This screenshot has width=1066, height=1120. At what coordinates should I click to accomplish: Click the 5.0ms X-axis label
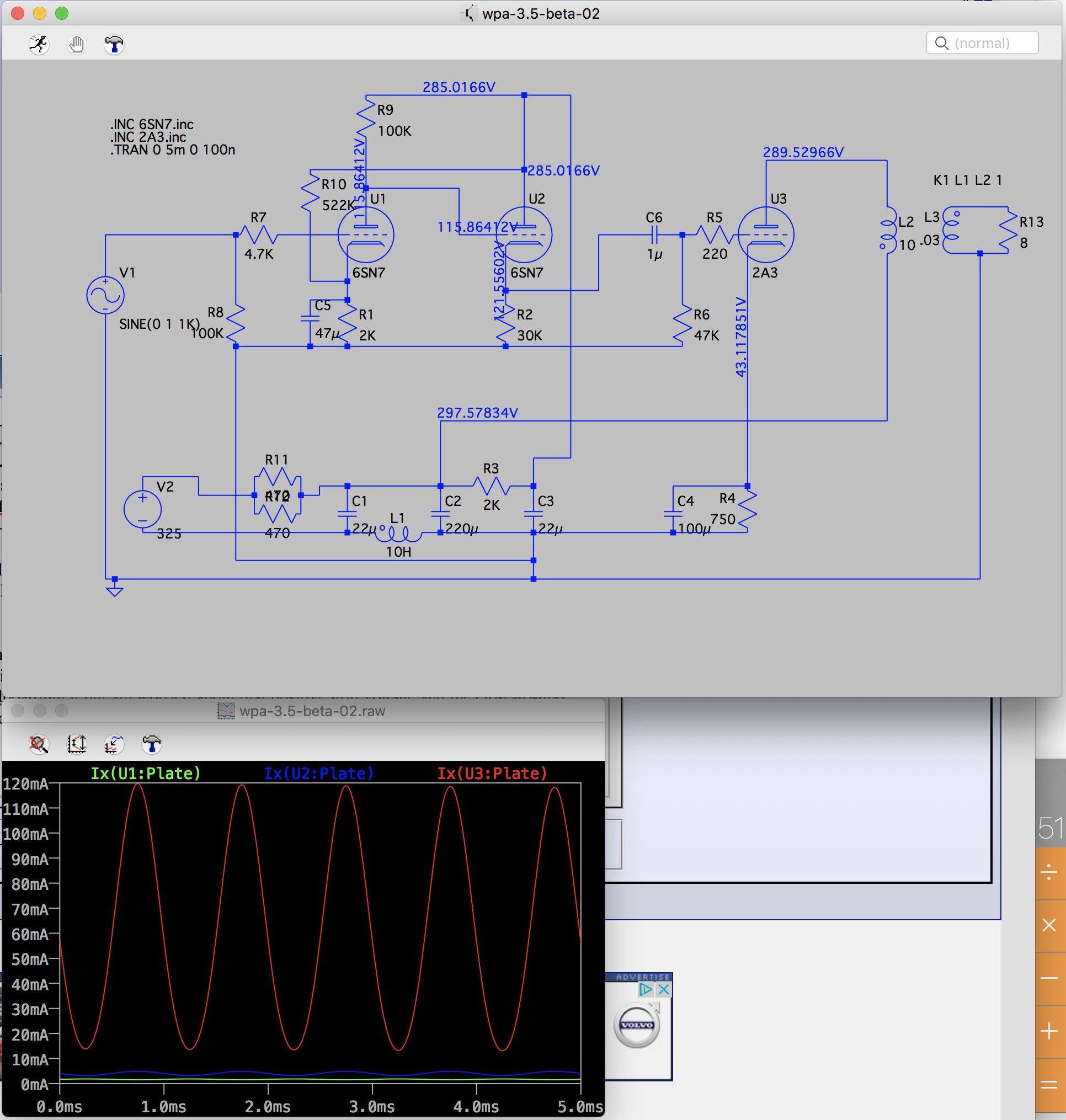tap(580, 1107)
